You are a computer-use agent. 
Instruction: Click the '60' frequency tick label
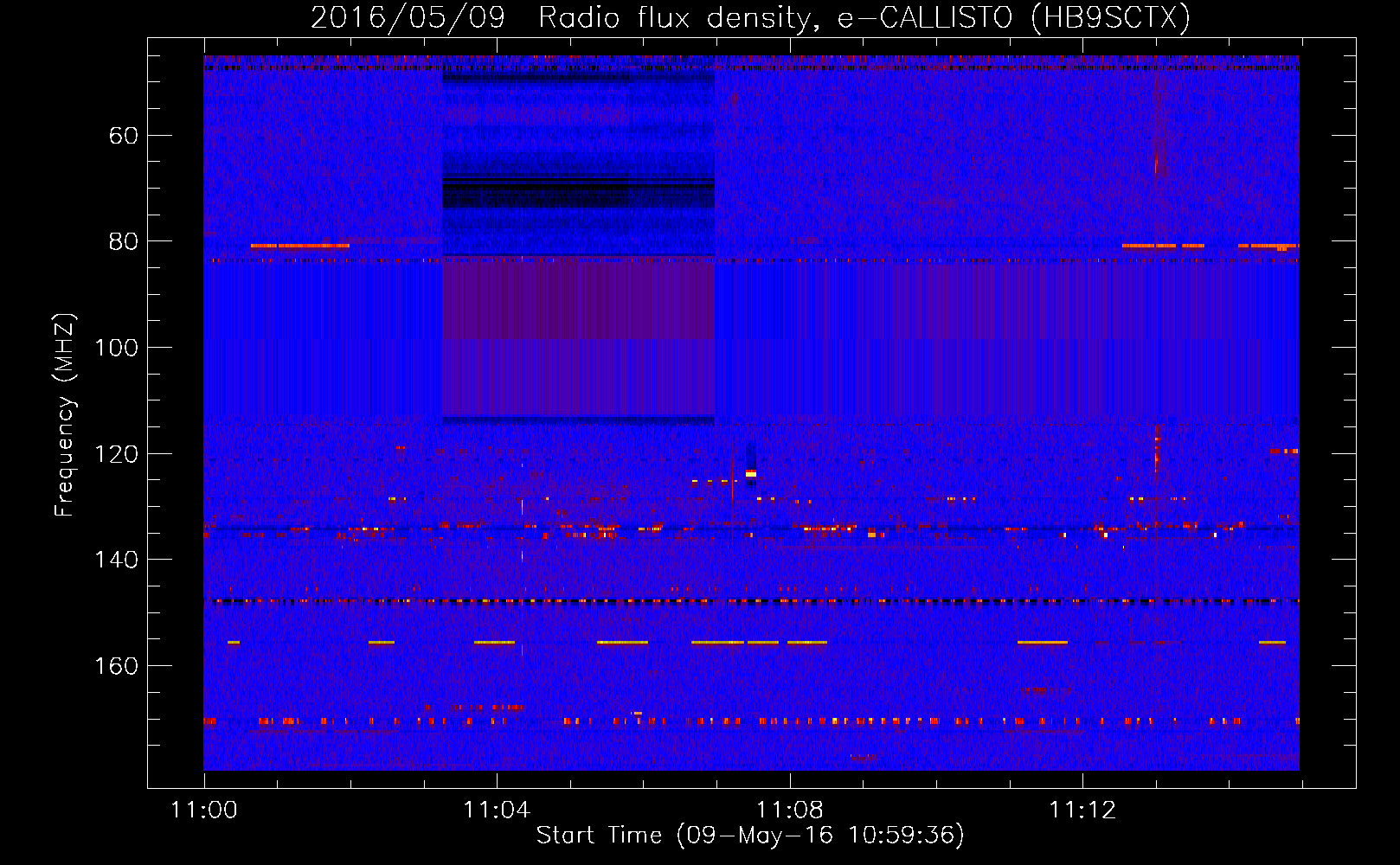124,136
